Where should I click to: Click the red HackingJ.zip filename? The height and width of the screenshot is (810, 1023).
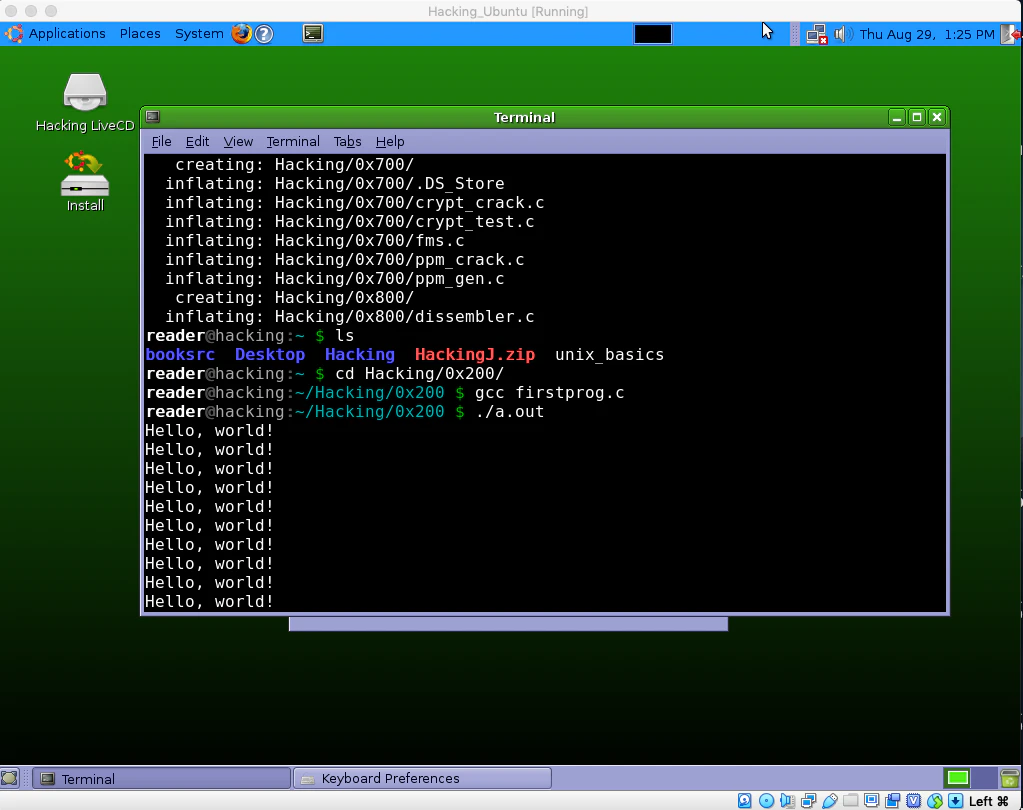(x=475, y=355)
